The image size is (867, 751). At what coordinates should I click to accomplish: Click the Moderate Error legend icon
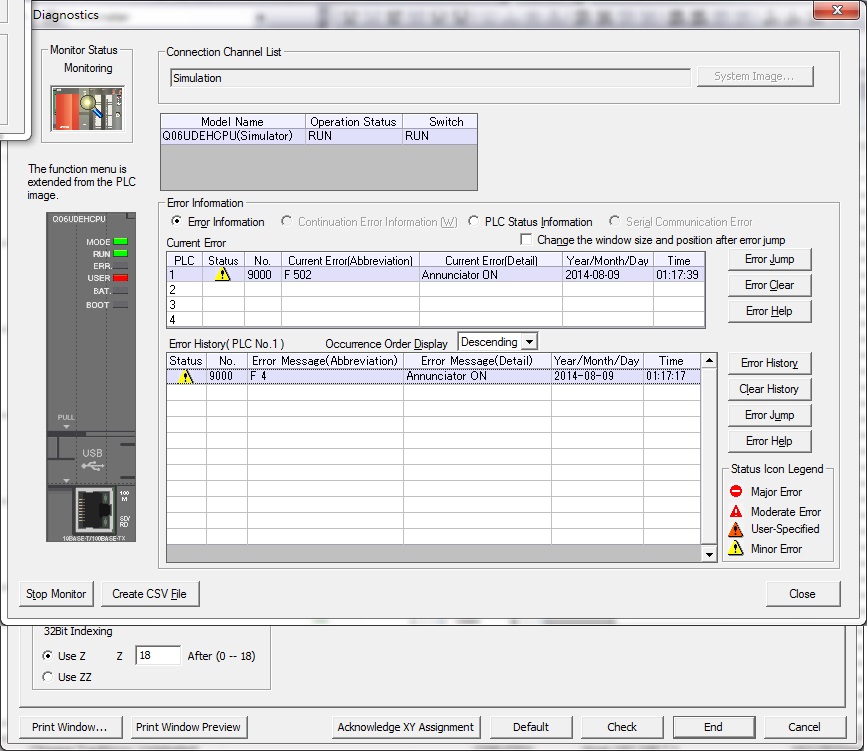click(x=736, y=511)
